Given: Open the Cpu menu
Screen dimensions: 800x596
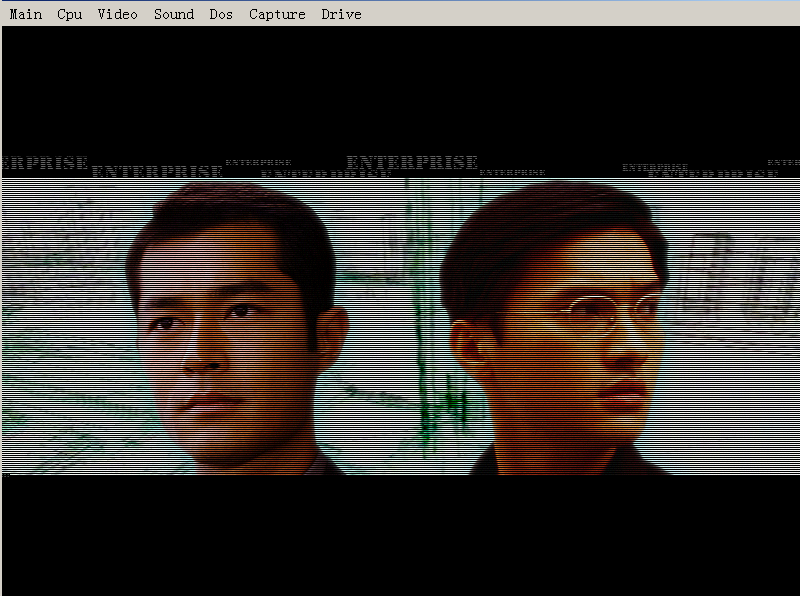Looking at the screenshot, I should pos(70,14).
